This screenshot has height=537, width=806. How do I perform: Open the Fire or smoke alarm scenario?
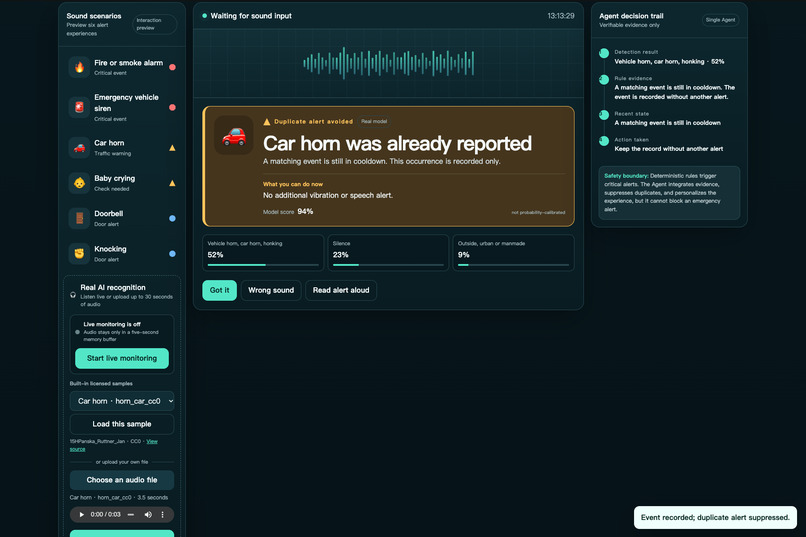[x=122, y=67]
